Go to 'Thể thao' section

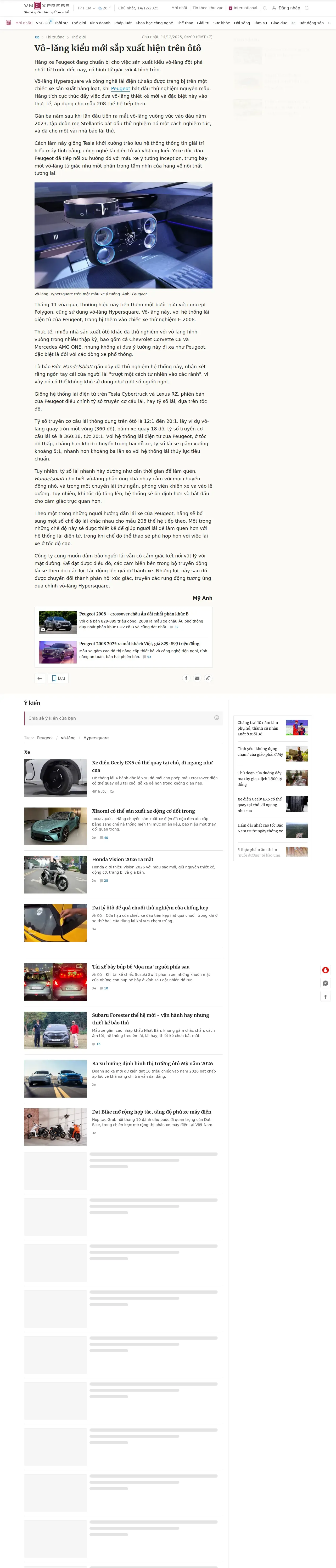(185, 23)
